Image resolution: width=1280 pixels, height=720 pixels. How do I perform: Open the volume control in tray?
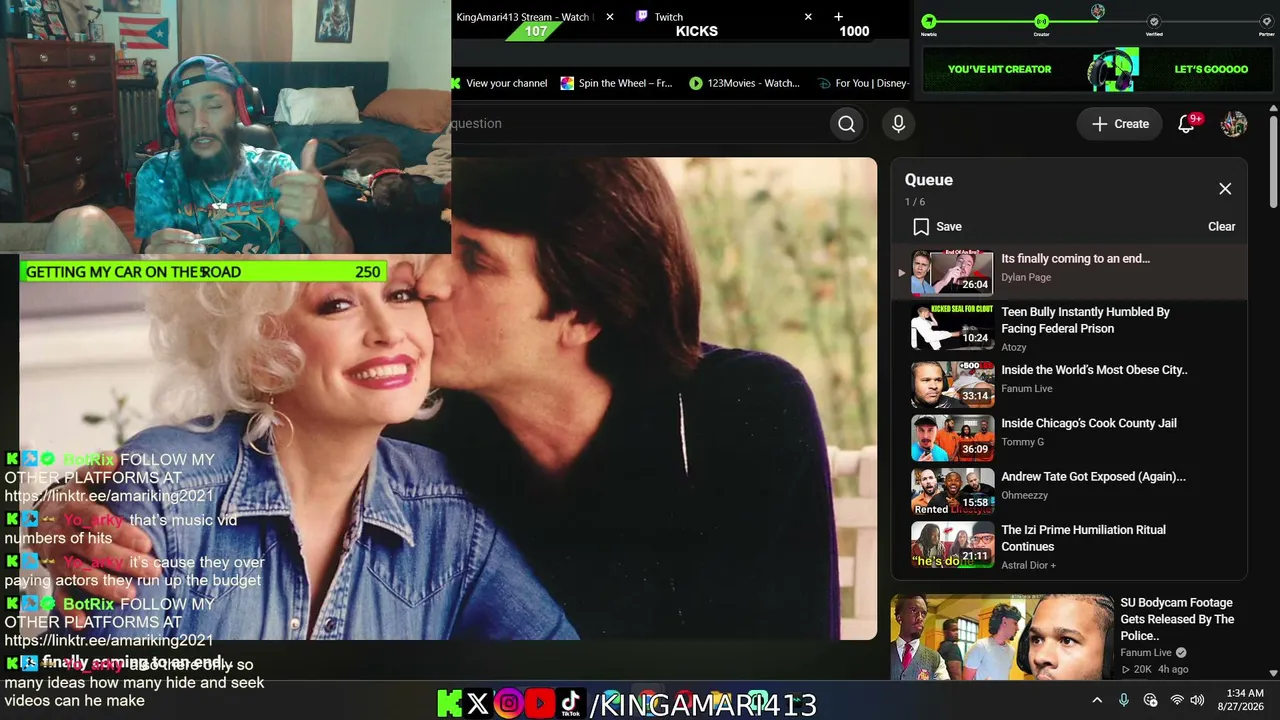[x=1197, y=700]
